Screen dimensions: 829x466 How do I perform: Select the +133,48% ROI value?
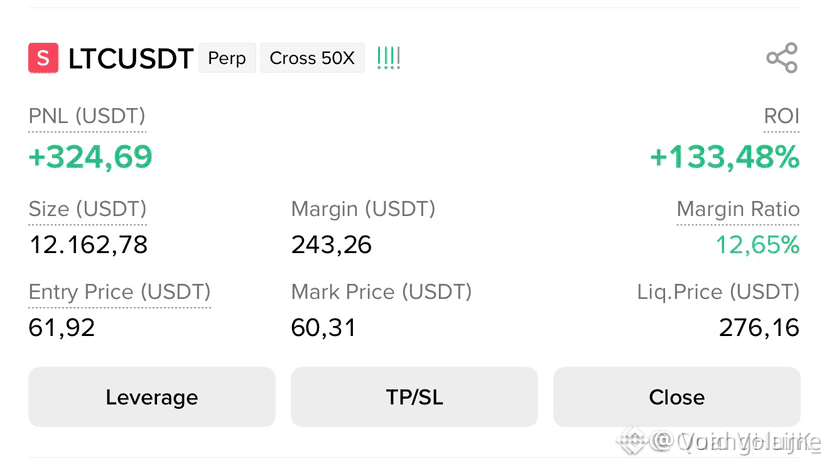724,157
